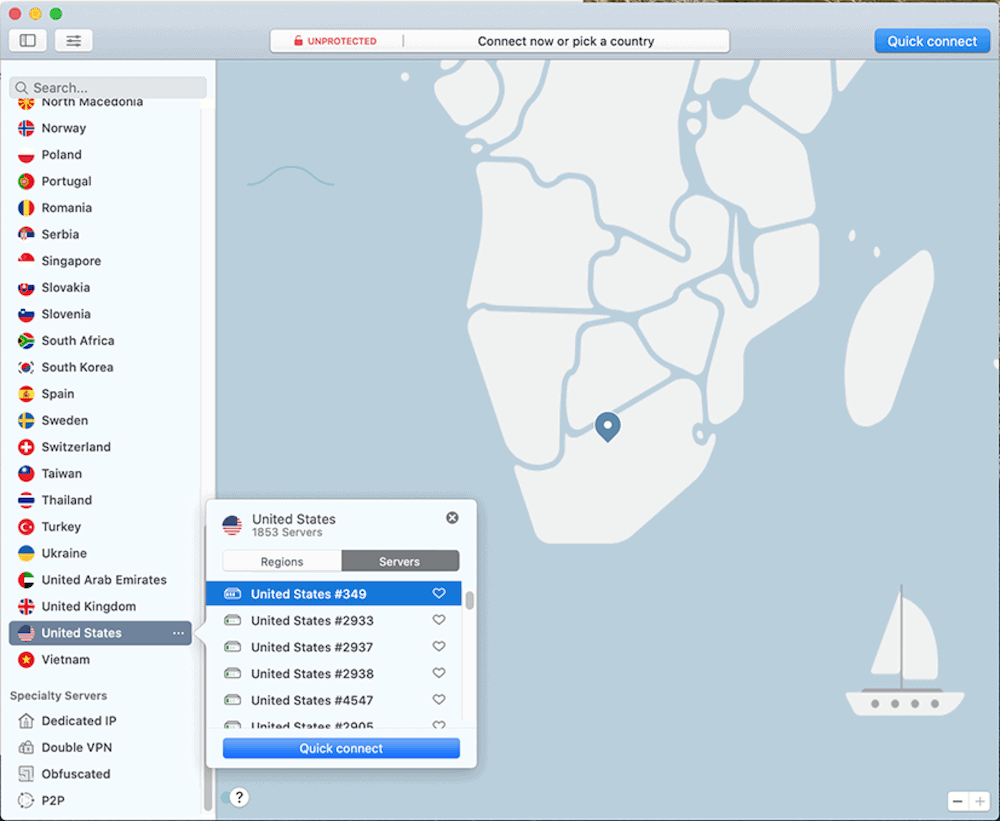The image size is (1000, 821).
Task: Select the Dedicated IP specialty server
Action: click(78, 721)
